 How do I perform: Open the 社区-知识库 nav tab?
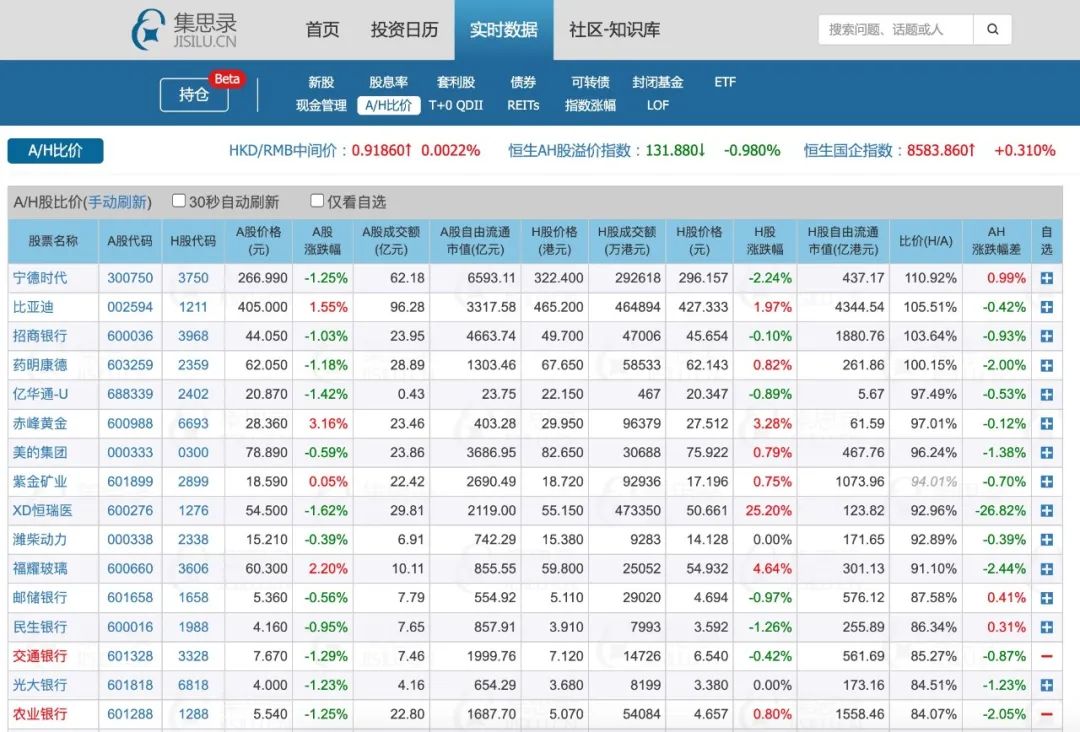(x=614, y=30)
